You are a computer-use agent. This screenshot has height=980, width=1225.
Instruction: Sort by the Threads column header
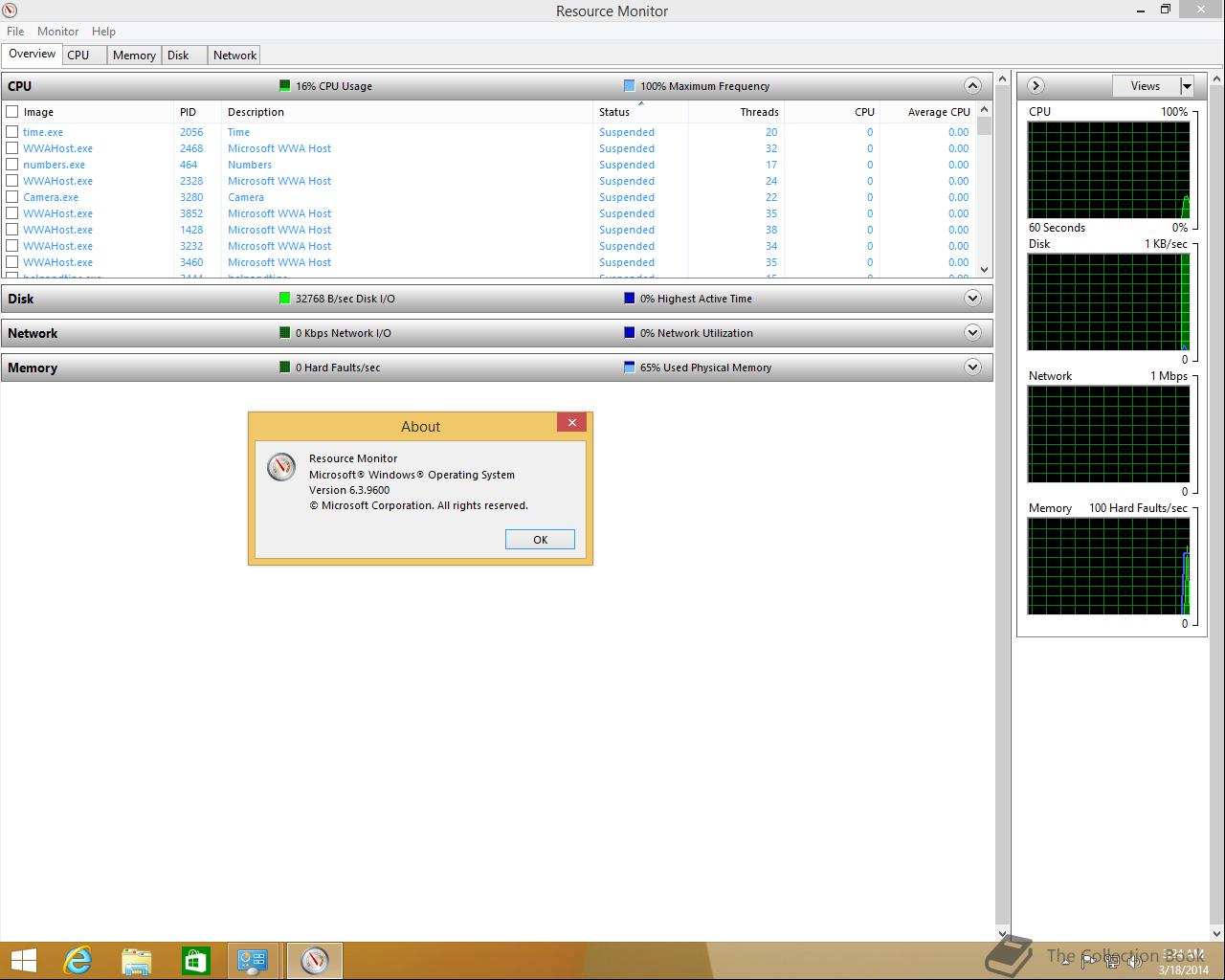736,112
